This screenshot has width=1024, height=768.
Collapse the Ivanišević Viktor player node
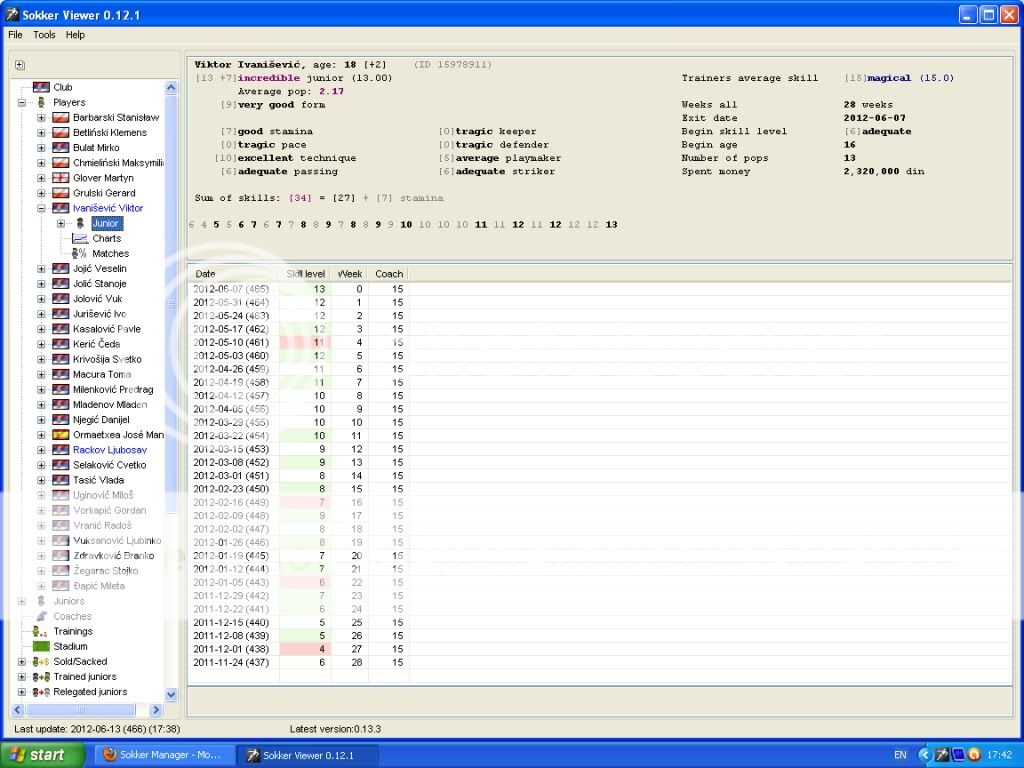pos(42,209)
